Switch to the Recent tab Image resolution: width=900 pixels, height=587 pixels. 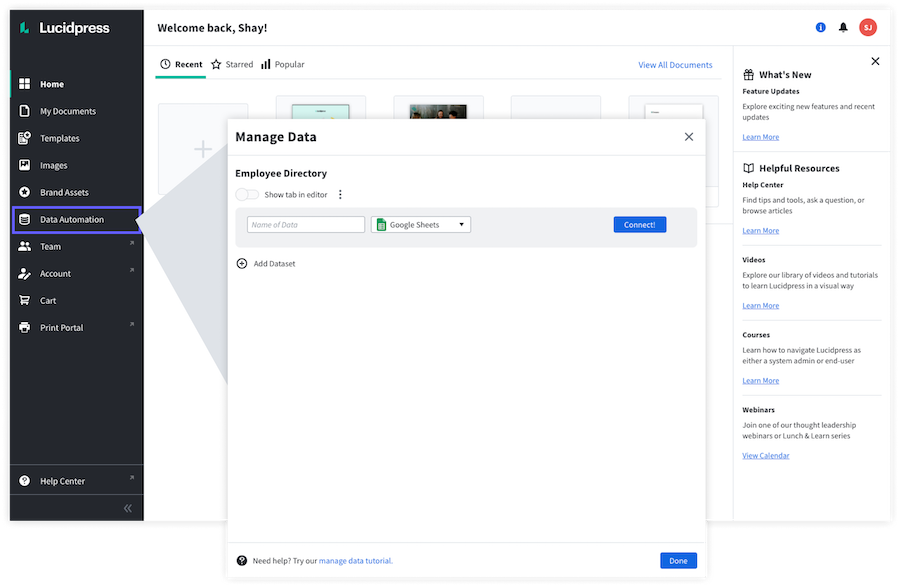181,64
